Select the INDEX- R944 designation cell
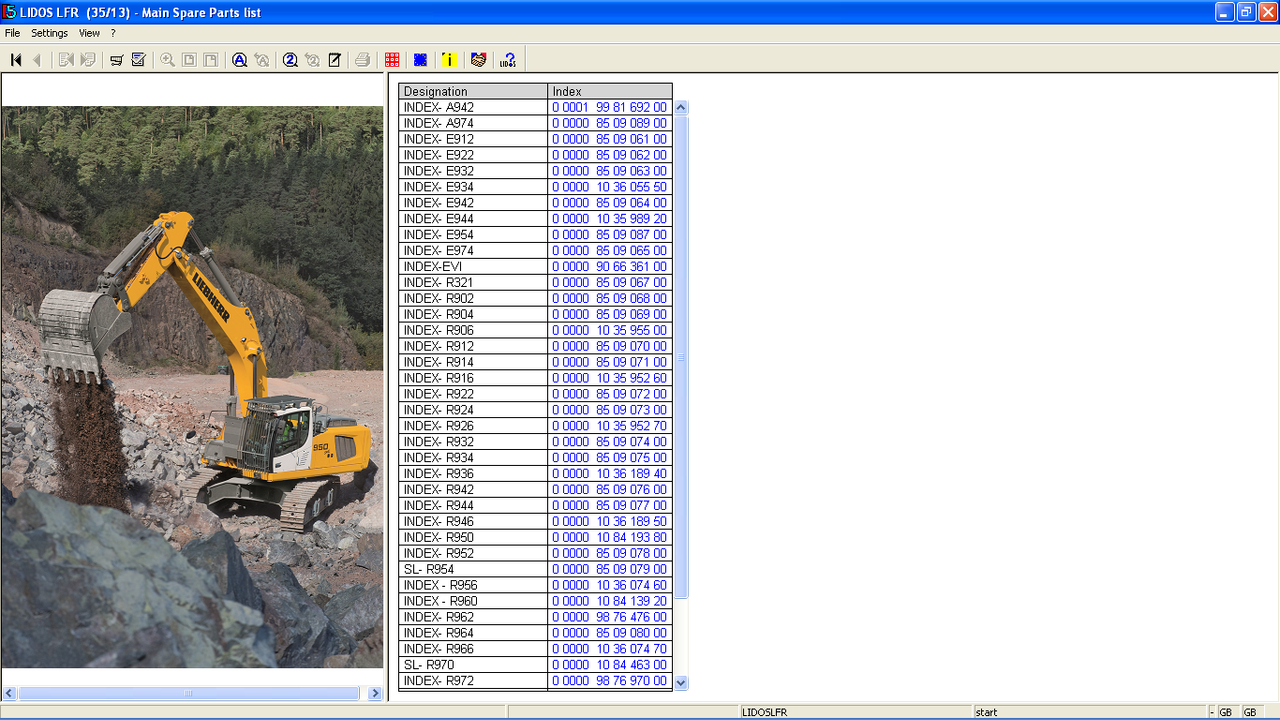The height and width of the screenshot is (720, 1280). coord(473,505)
